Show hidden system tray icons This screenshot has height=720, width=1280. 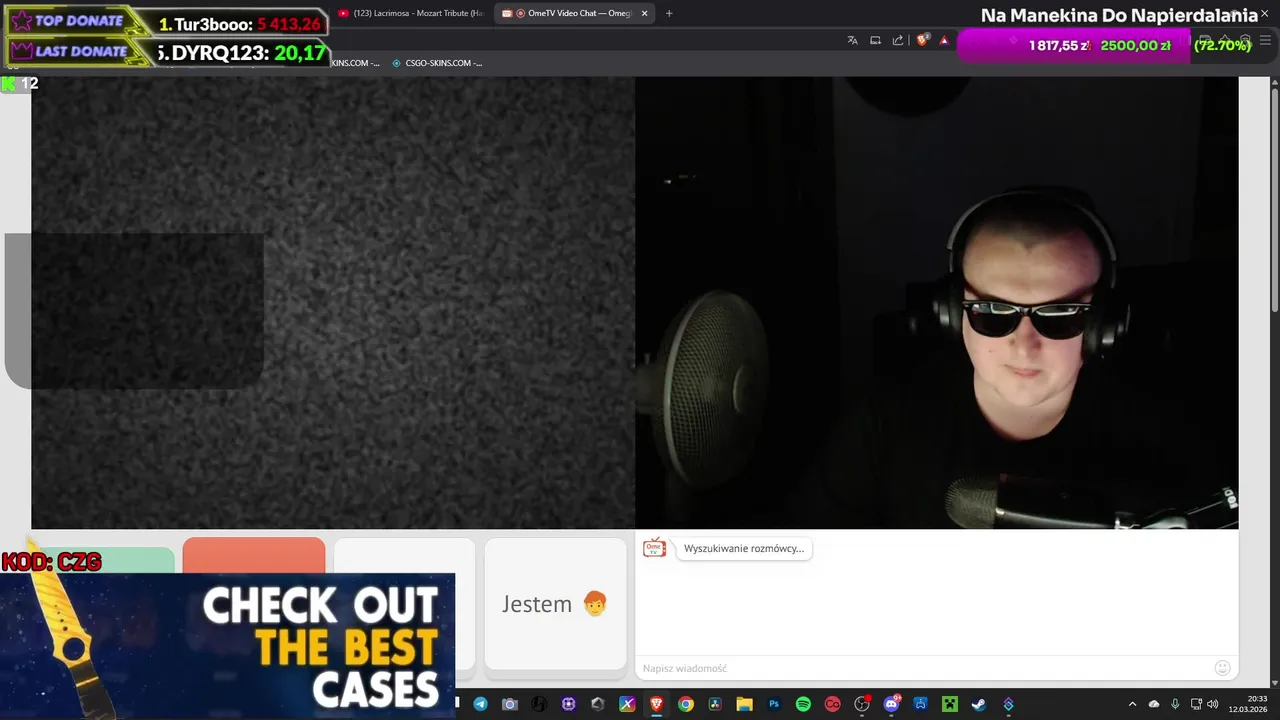tap(1132, 704)
